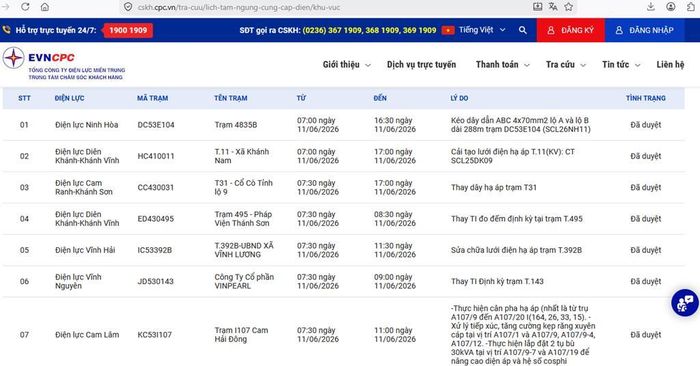
Task: Select station code JD530143
Action: coord(155,281)
